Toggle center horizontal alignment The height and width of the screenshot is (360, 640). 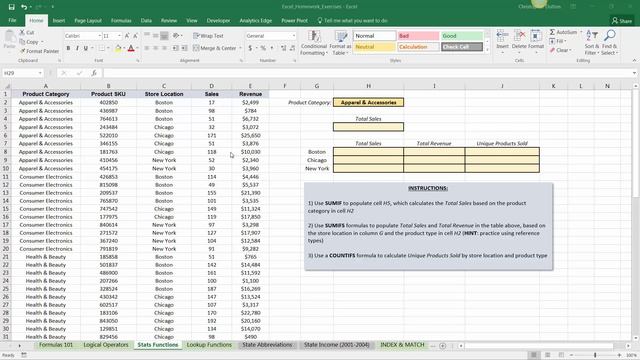point(156,48)
